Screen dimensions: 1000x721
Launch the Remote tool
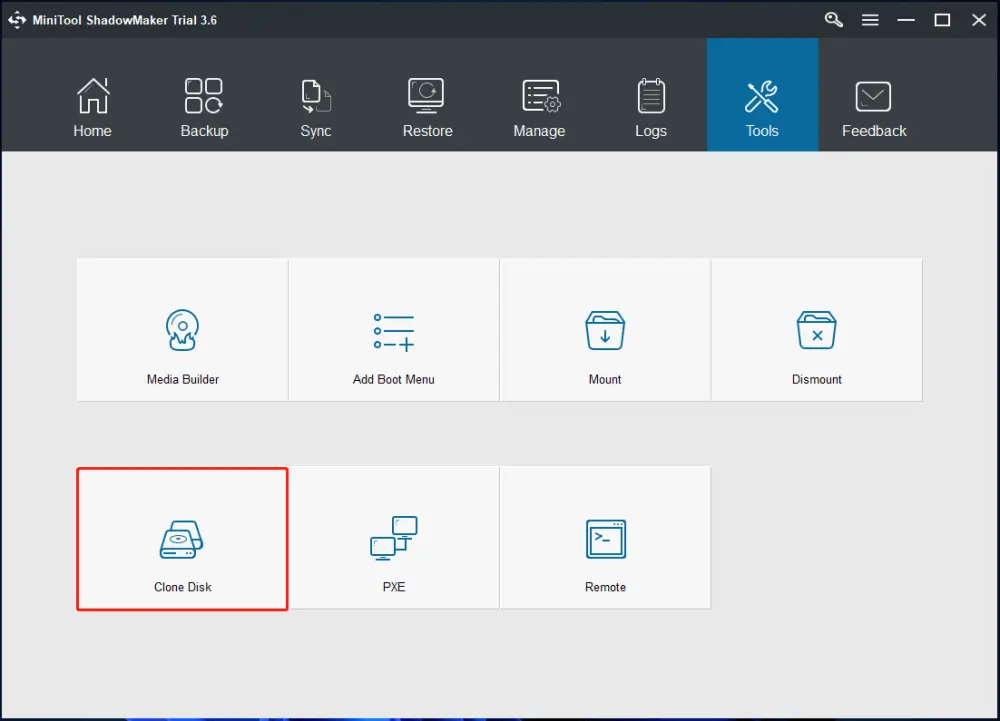pos(605,537)
